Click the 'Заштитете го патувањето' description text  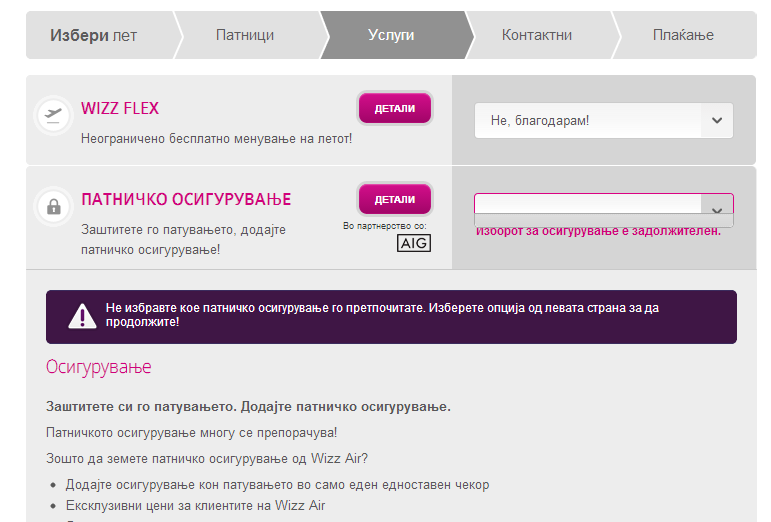click(x=183, y=240)
